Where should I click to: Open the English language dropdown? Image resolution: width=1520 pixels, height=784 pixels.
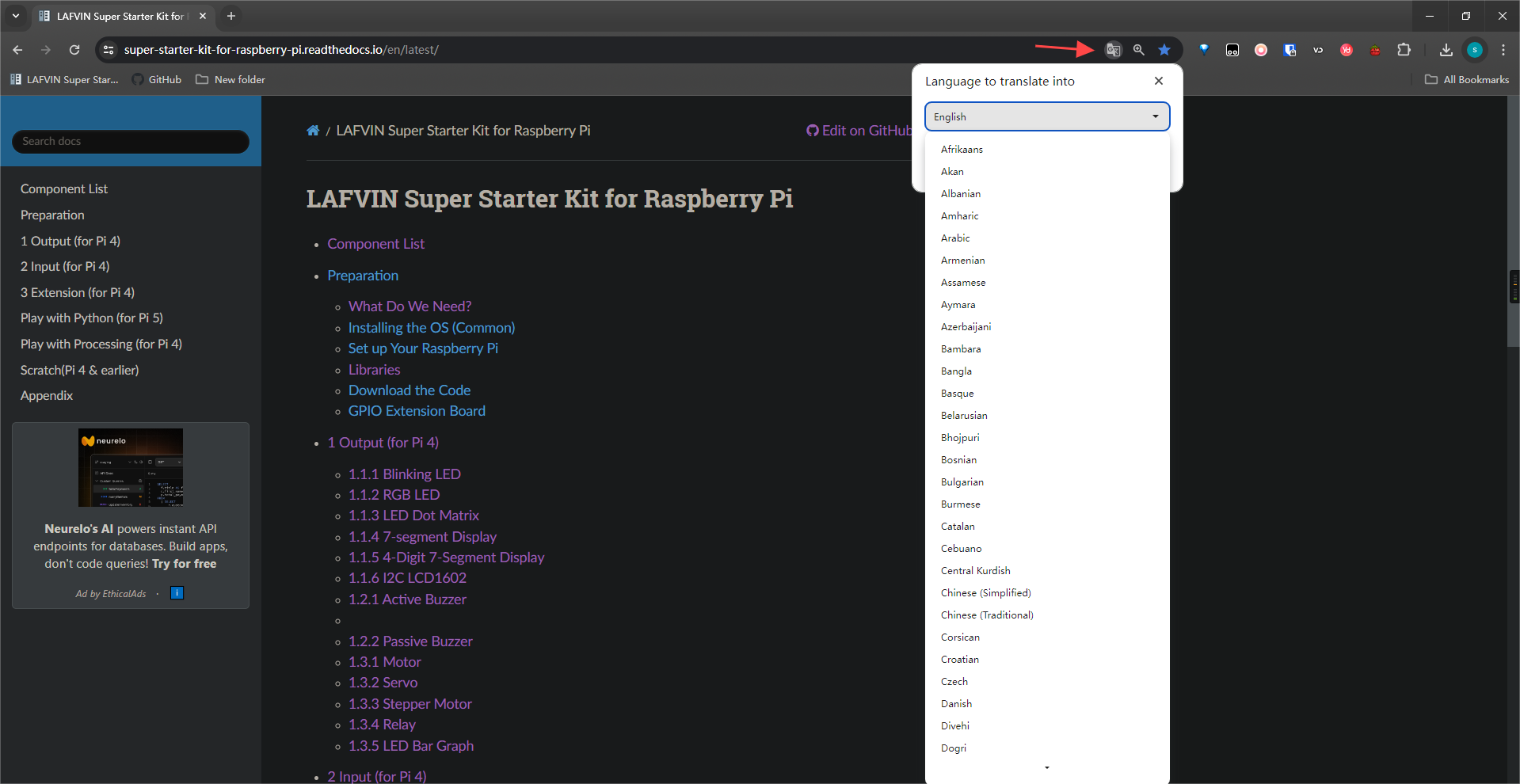[1046, 116]
